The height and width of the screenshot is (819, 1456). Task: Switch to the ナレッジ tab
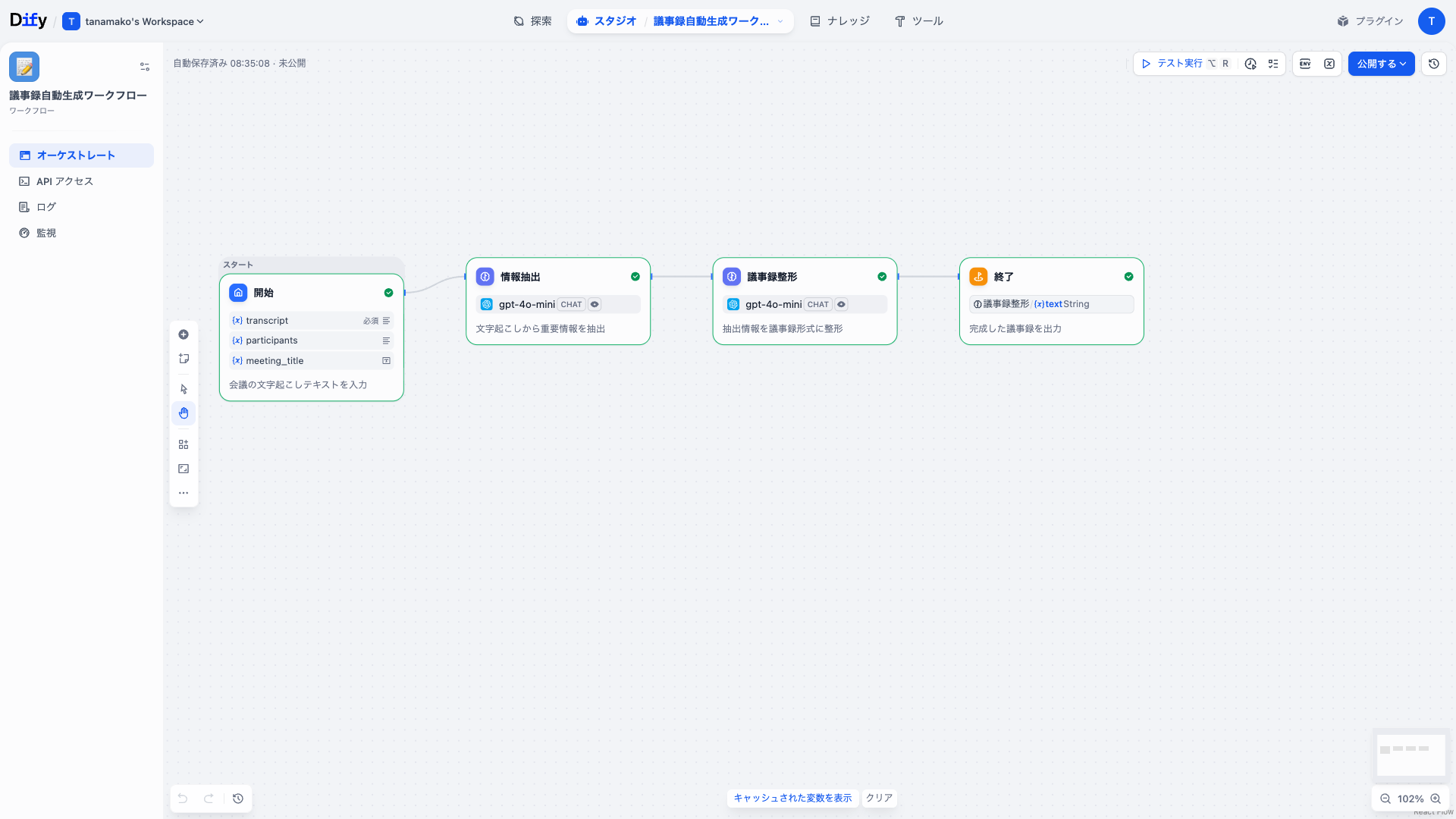[839, 21]
